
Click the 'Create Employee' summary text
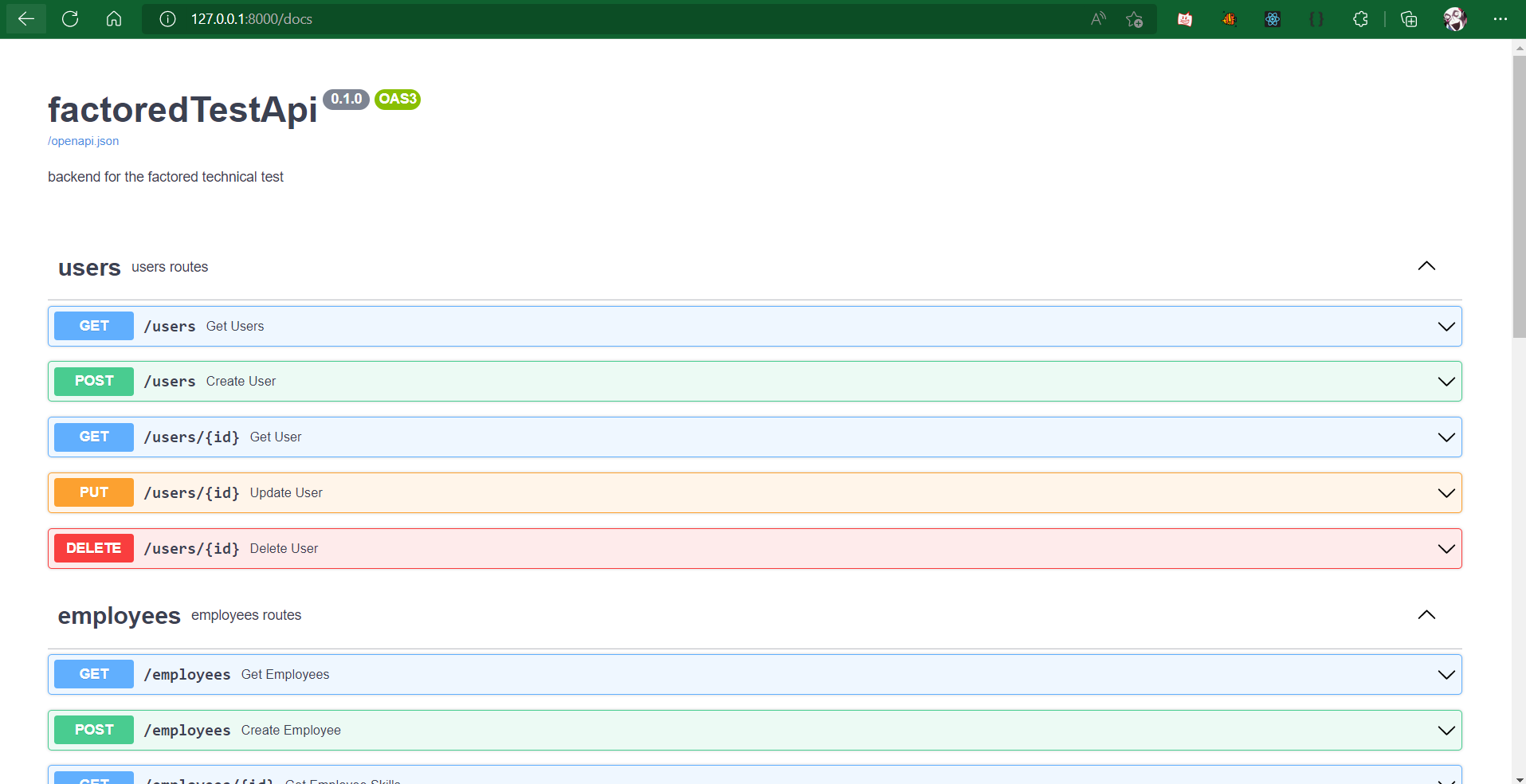point(291,730)
